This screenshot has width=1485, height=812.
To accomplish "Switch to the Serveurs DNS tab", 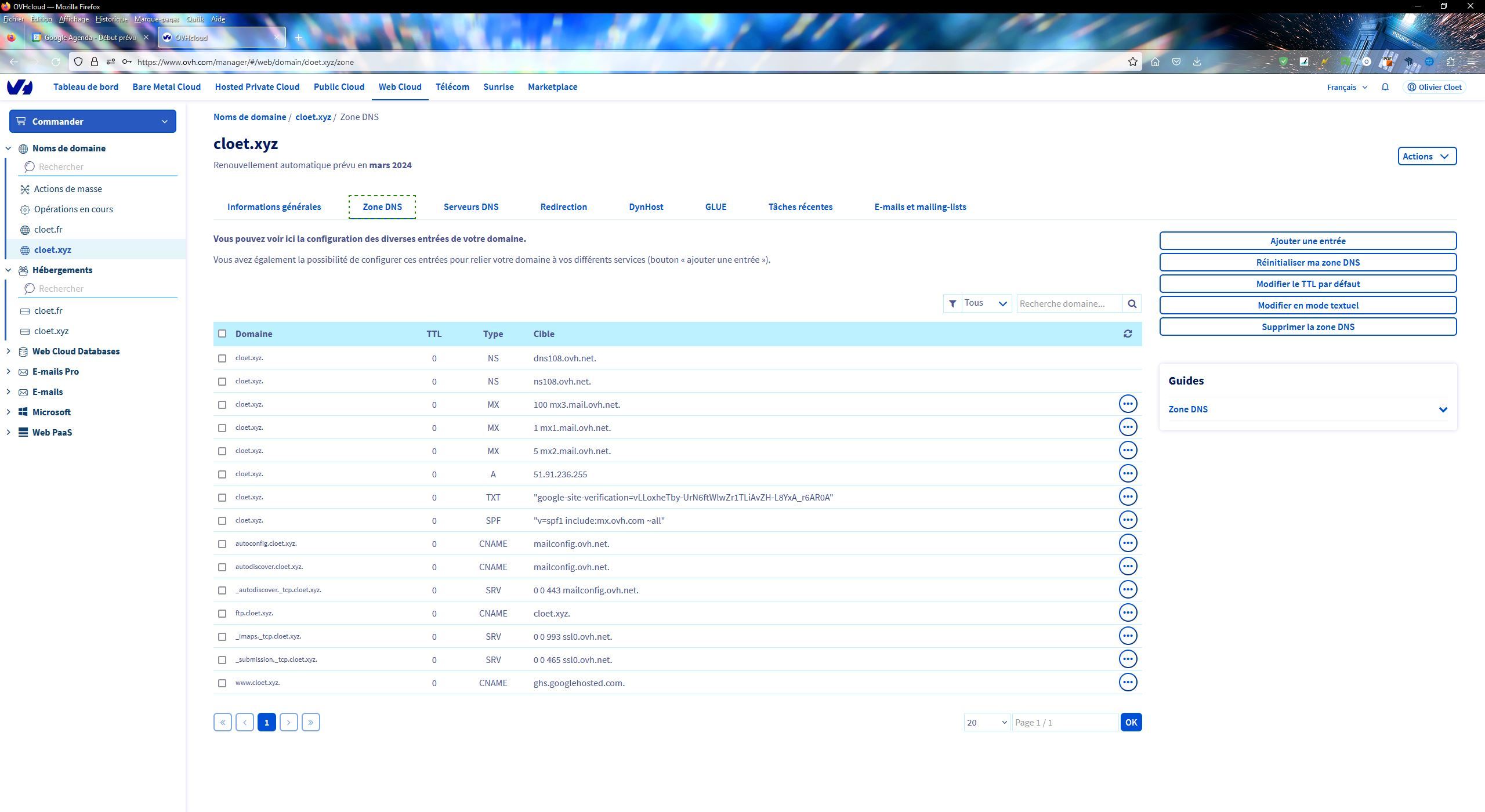I will tap(470, 206).
